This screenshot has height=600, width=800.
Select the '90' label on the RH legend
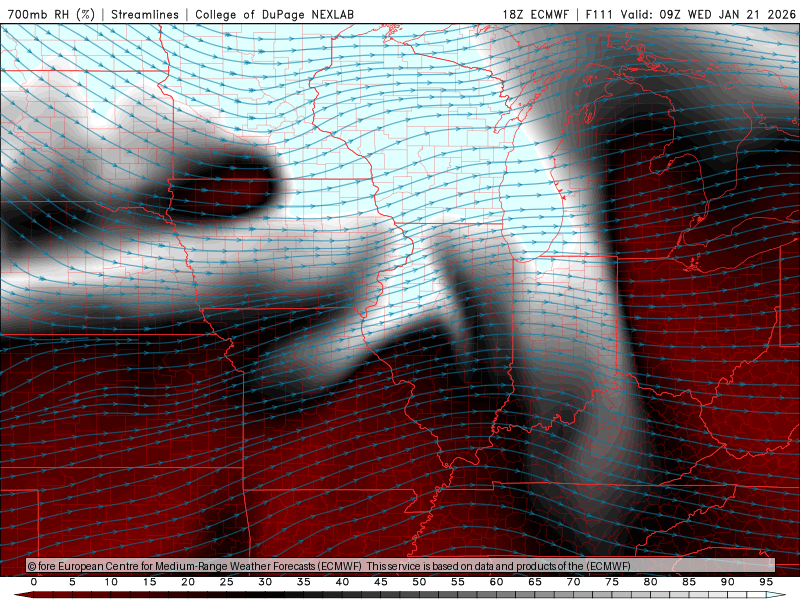pos(727,582)
